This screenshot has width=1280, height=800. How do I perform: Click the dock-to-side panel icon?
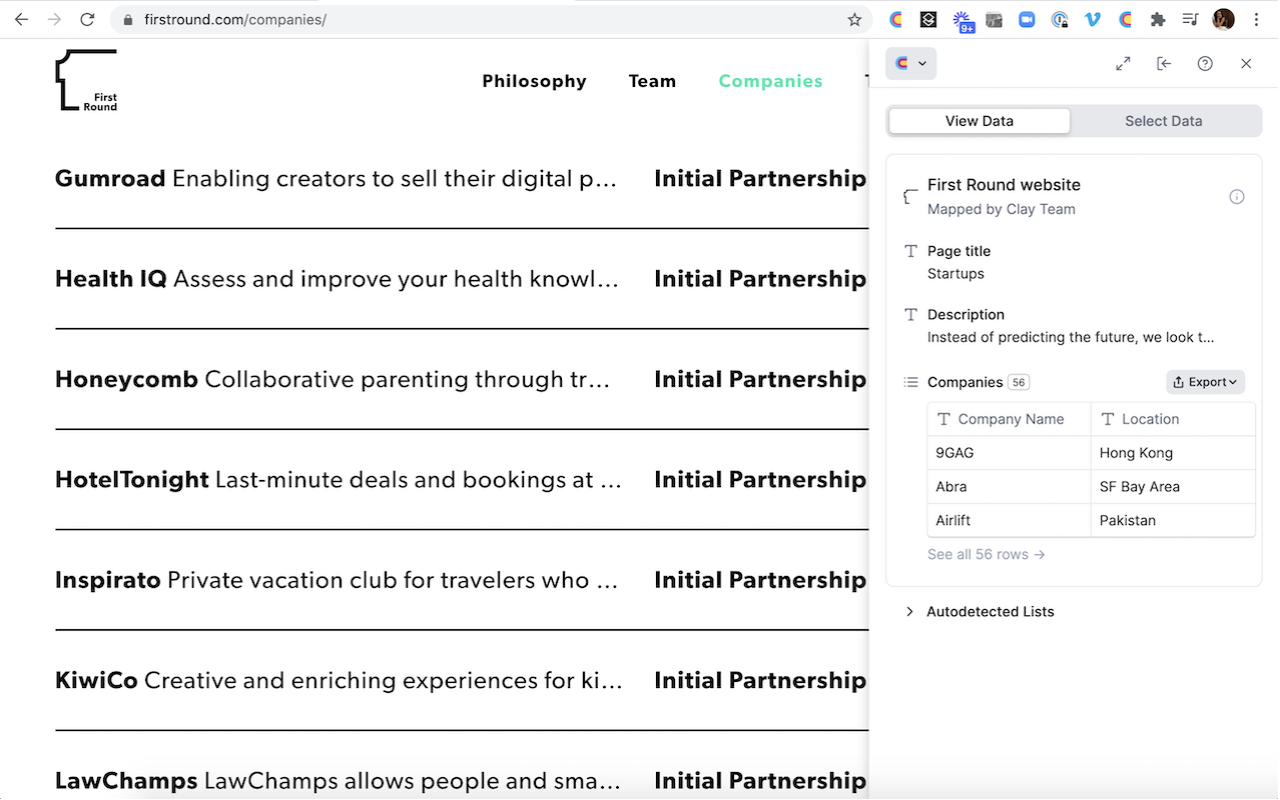(1164, 64)
